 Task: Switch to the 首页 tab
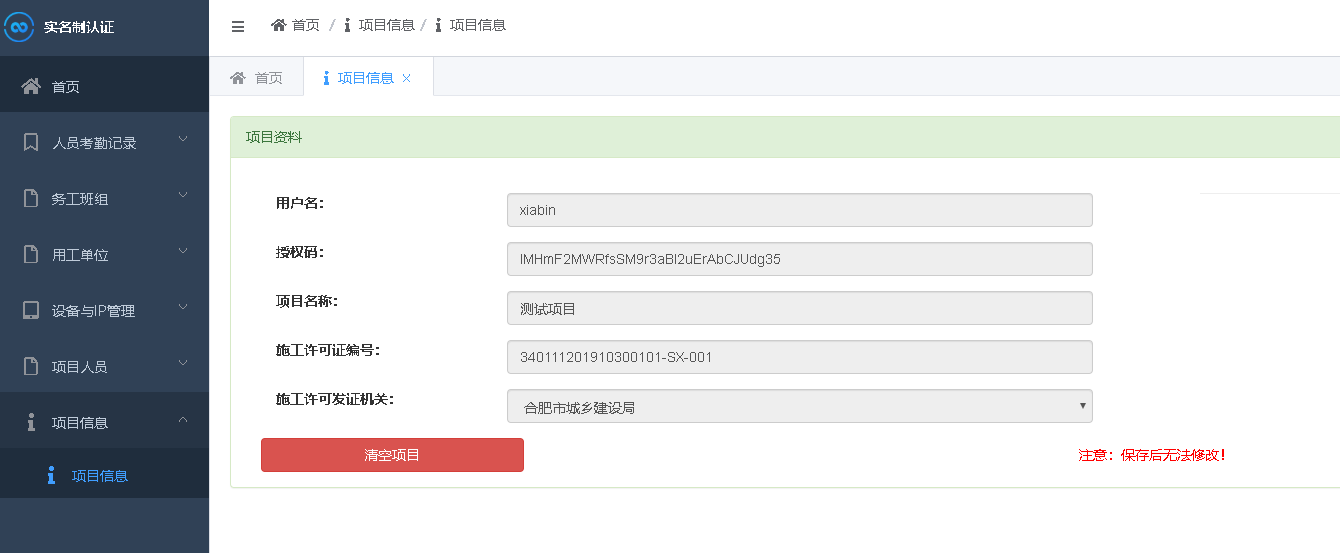(257, 78)
